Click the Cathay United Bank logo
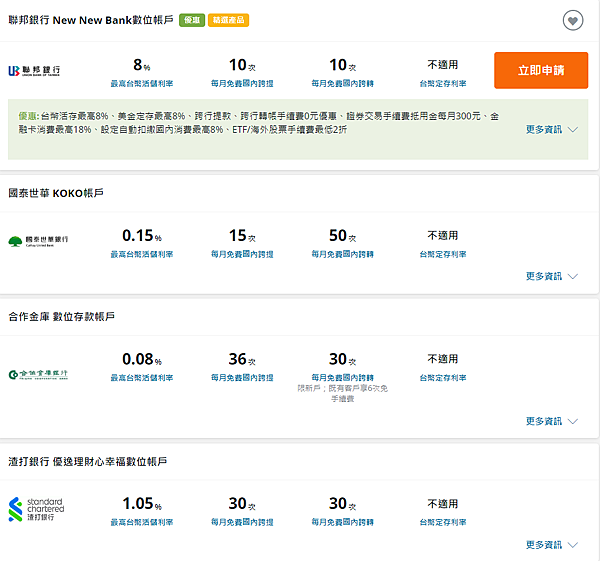The width and height of the screenshot is (600, 561). click(38, 240)
